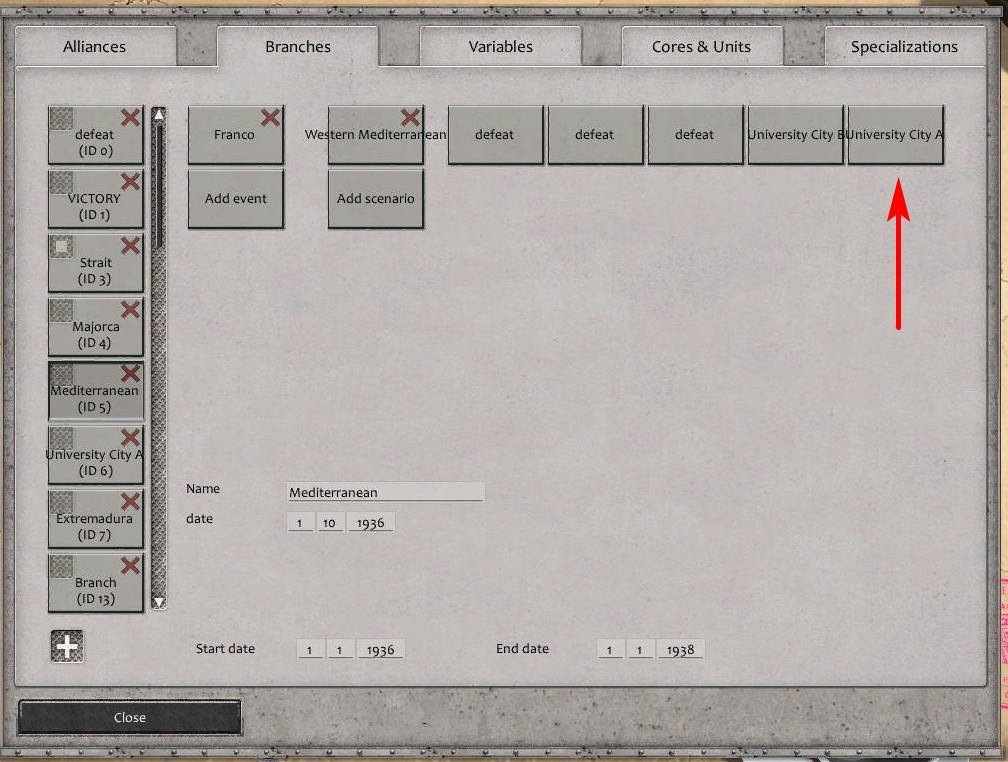
Task: Edit the branch date year 1936
Action: coord(371,522)
